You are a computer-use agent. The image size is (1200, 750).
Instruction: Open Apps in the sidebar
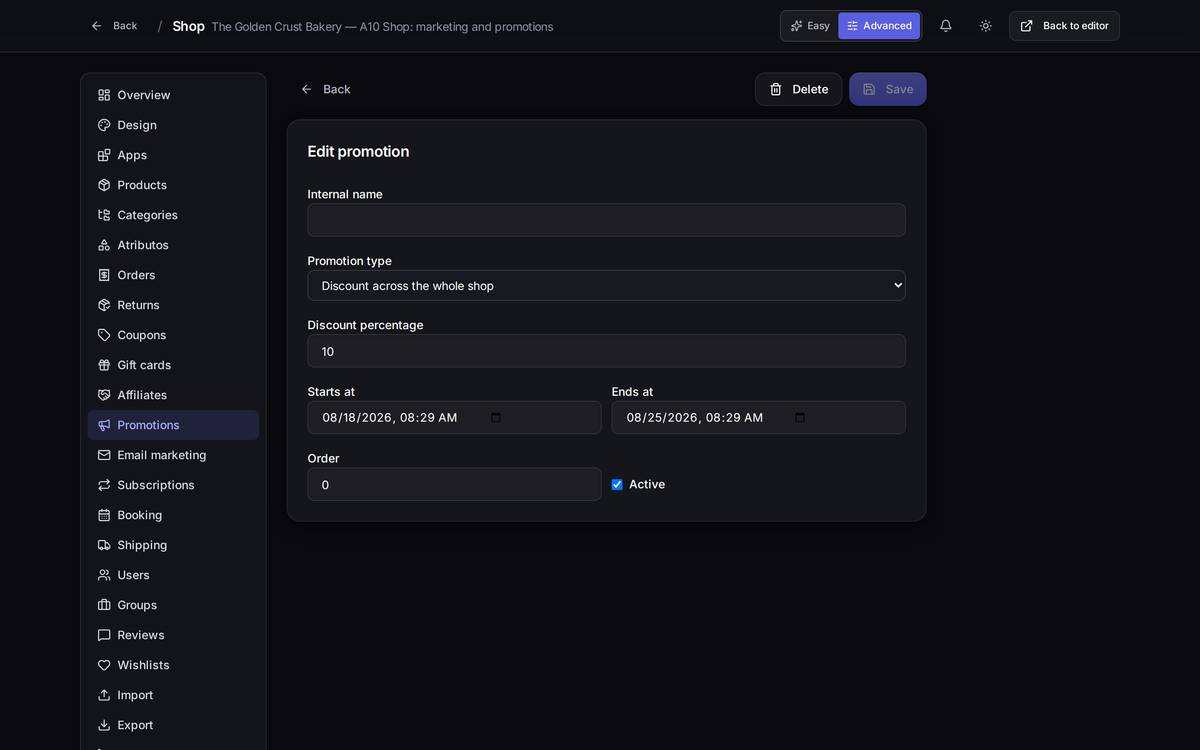tap(173, 155)
